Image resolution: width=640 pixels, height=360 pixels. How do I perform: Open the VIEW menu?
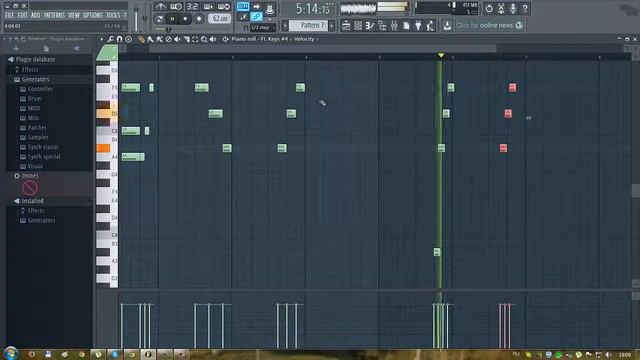tap(74, 16)
